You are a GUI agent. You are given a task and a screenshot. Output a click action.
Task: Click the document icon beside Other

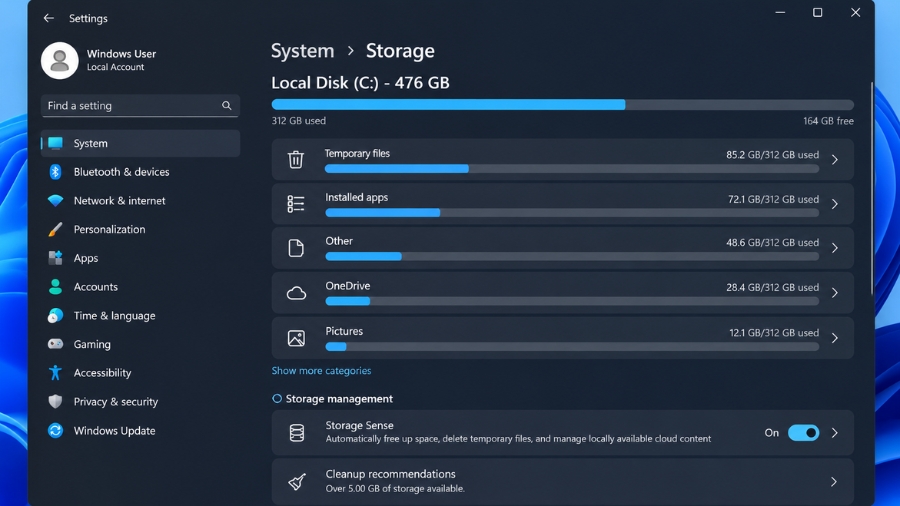[x=296, y=248]
